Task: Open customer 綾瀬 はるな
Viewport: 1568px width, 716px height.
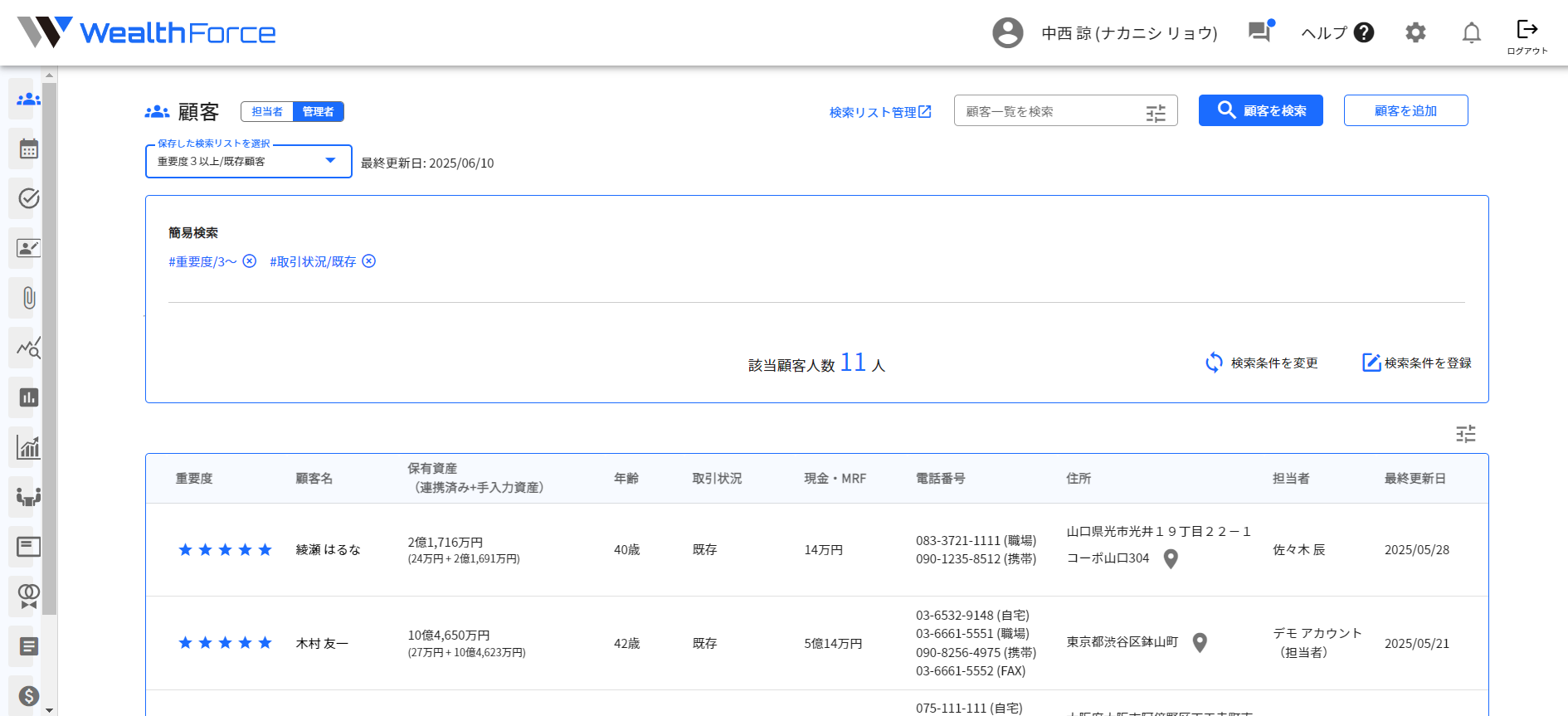Action: 329,550
